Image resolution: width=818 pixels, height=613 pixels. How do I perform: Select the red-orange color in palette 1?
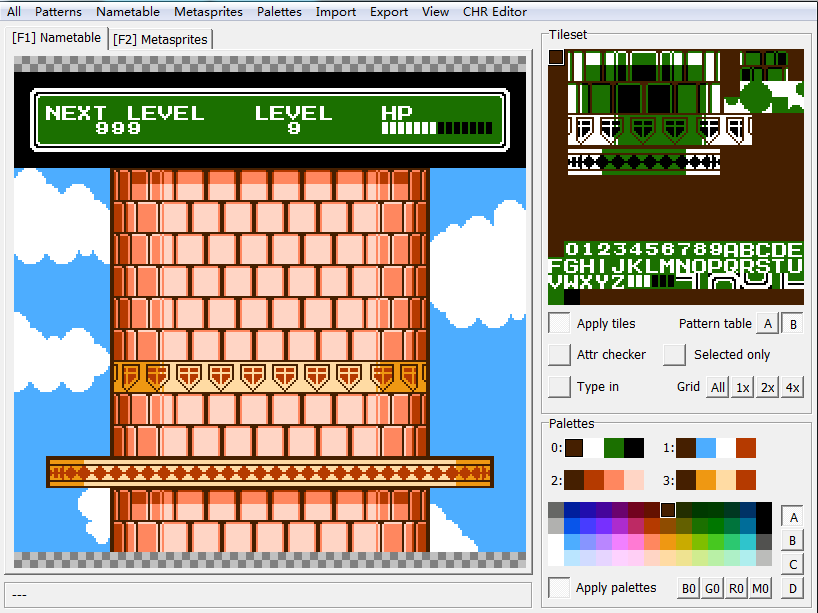point(746,448)
